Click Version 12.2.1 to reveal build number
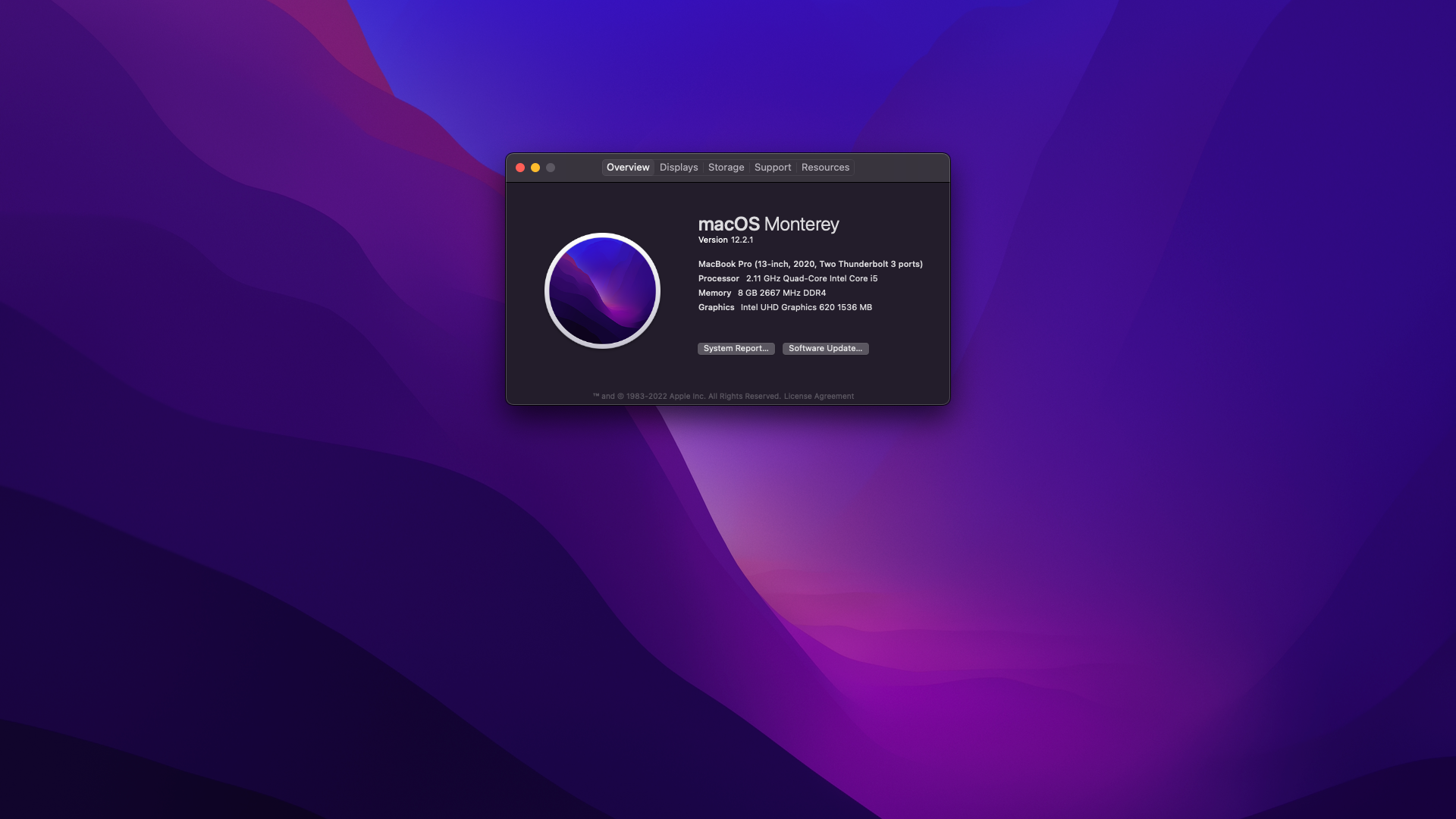The image size is (1456, 819). pyautogui.click(x=726, y=240)
